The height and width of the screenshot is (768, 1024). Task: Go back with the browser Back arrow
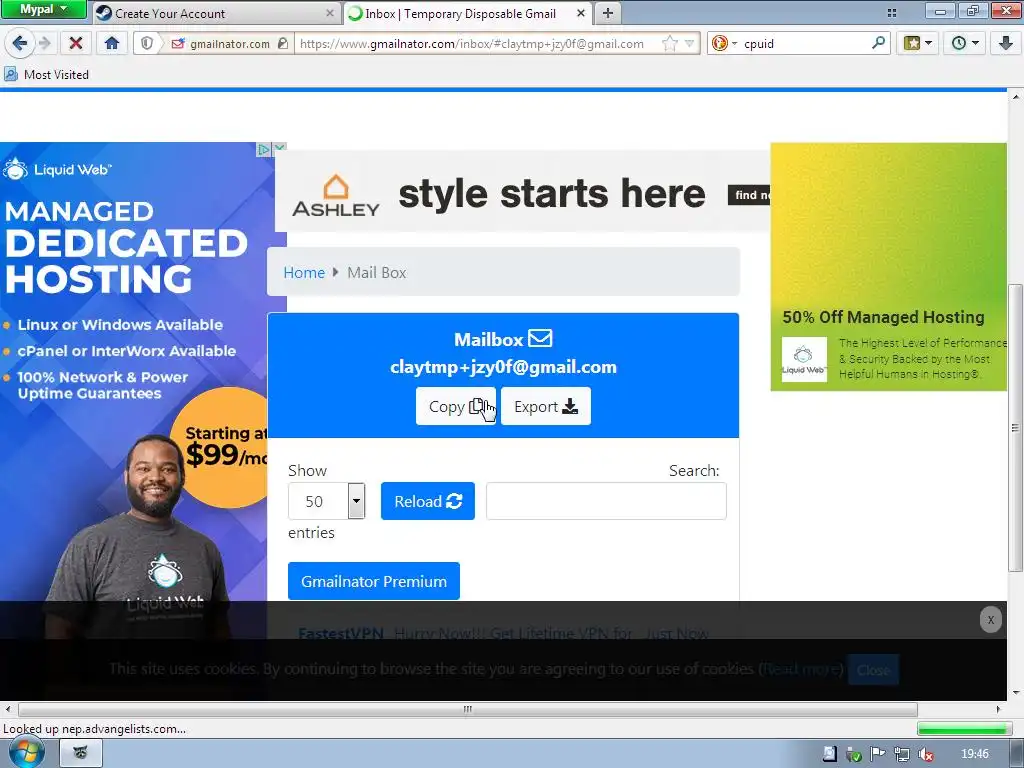click(x=19, y=44)
